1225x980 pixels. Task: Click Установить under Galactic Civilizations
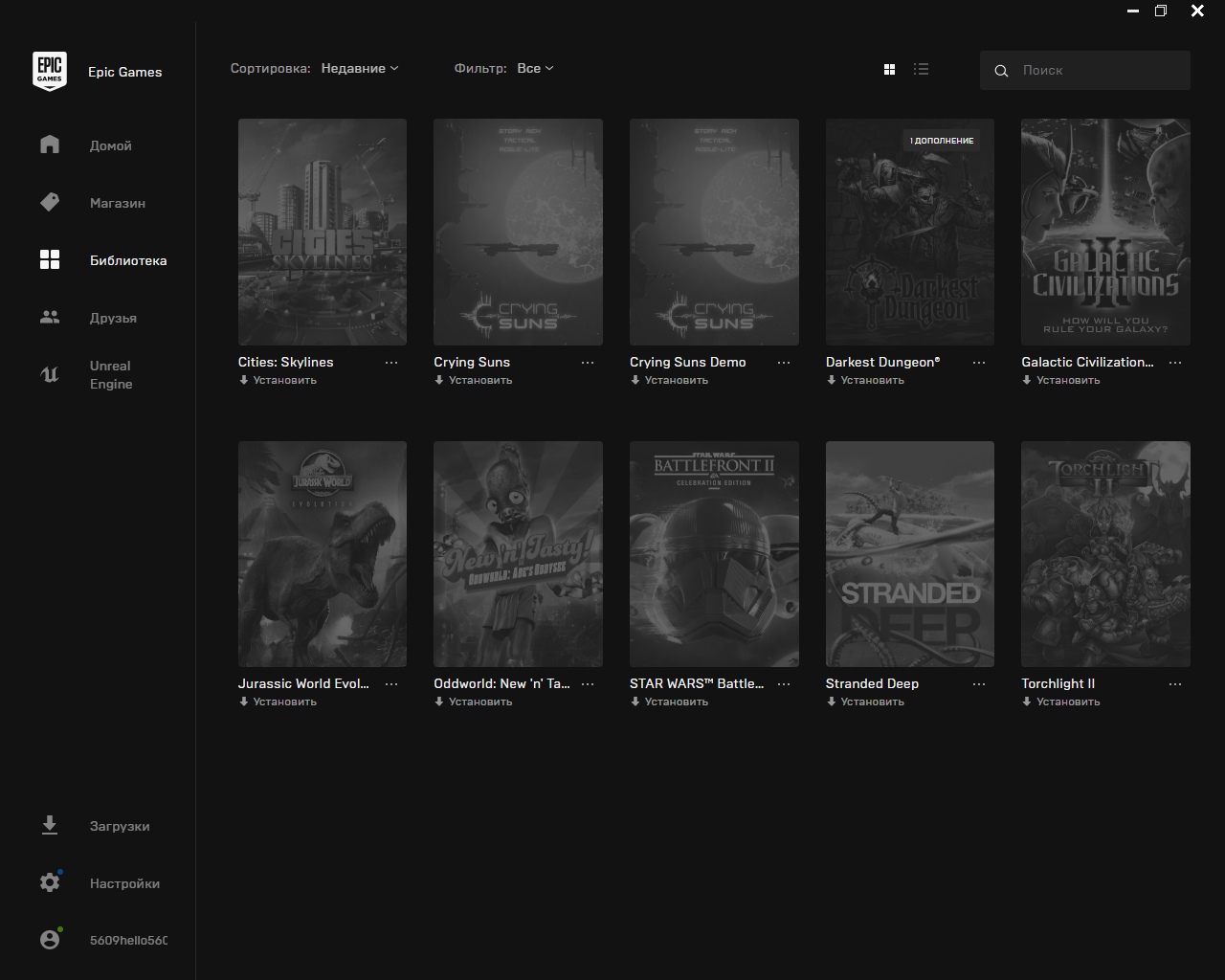(1061, 380)
